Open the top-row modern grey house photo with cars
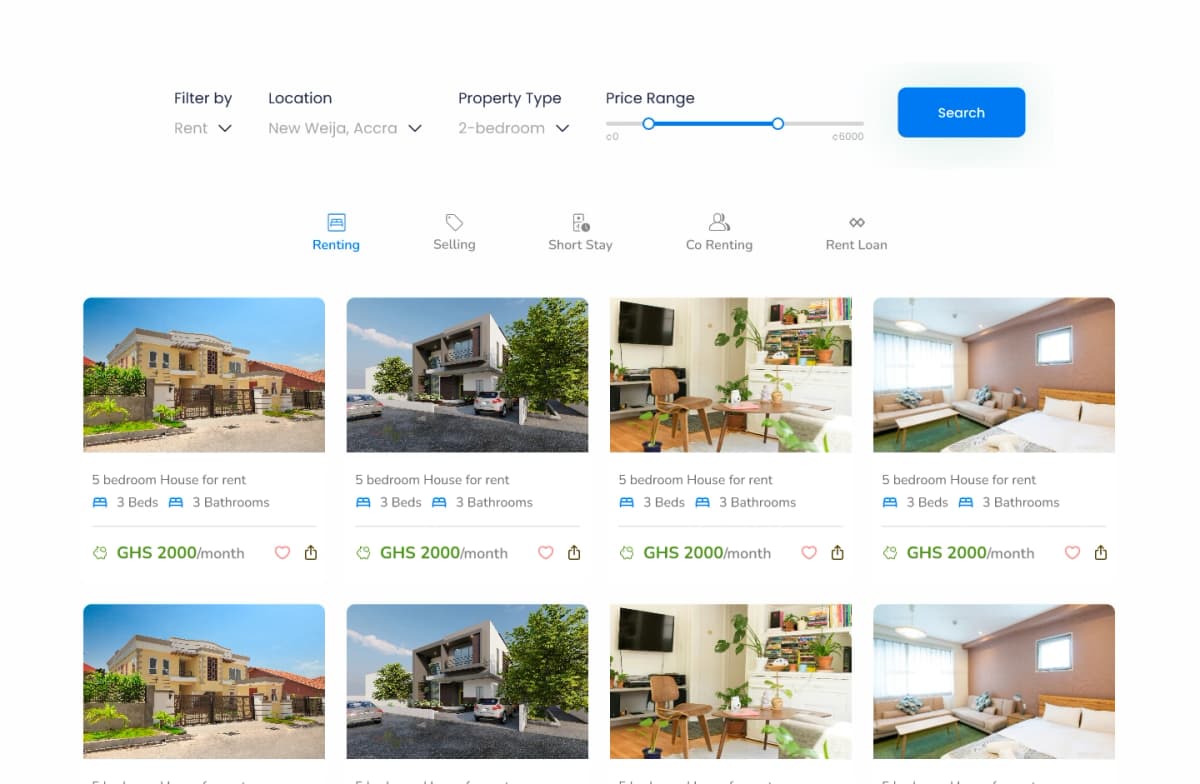 [x=467, y=375]
